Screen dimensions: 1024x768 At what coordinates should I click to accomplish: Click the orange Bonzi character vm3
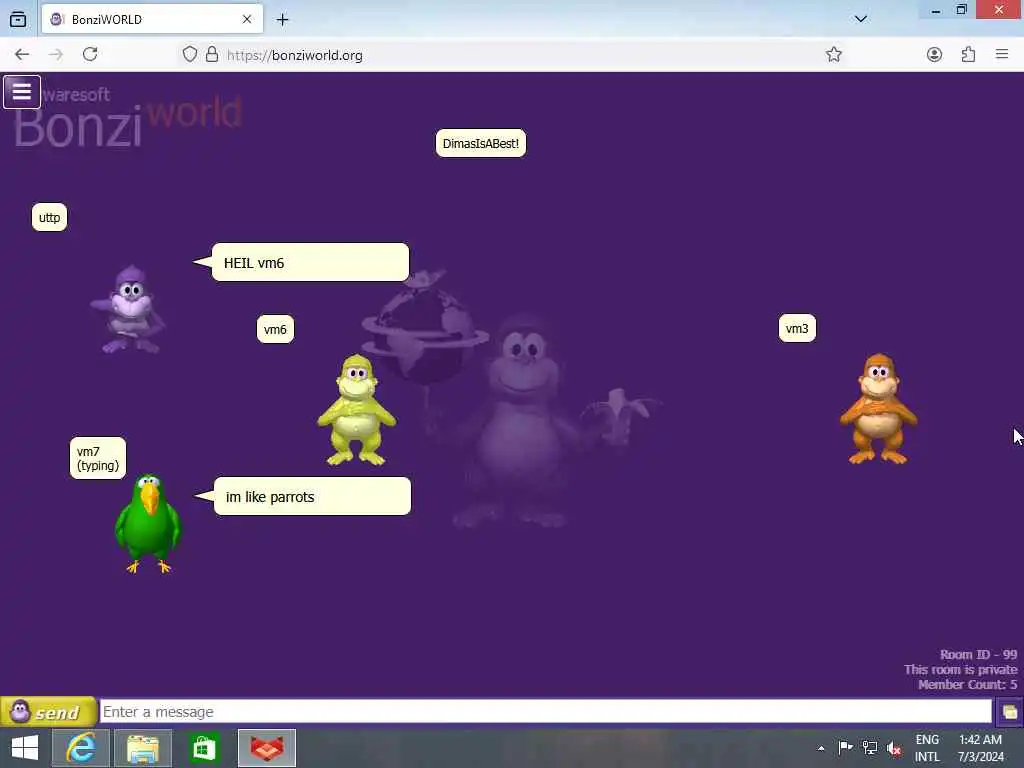click(879, 409)
